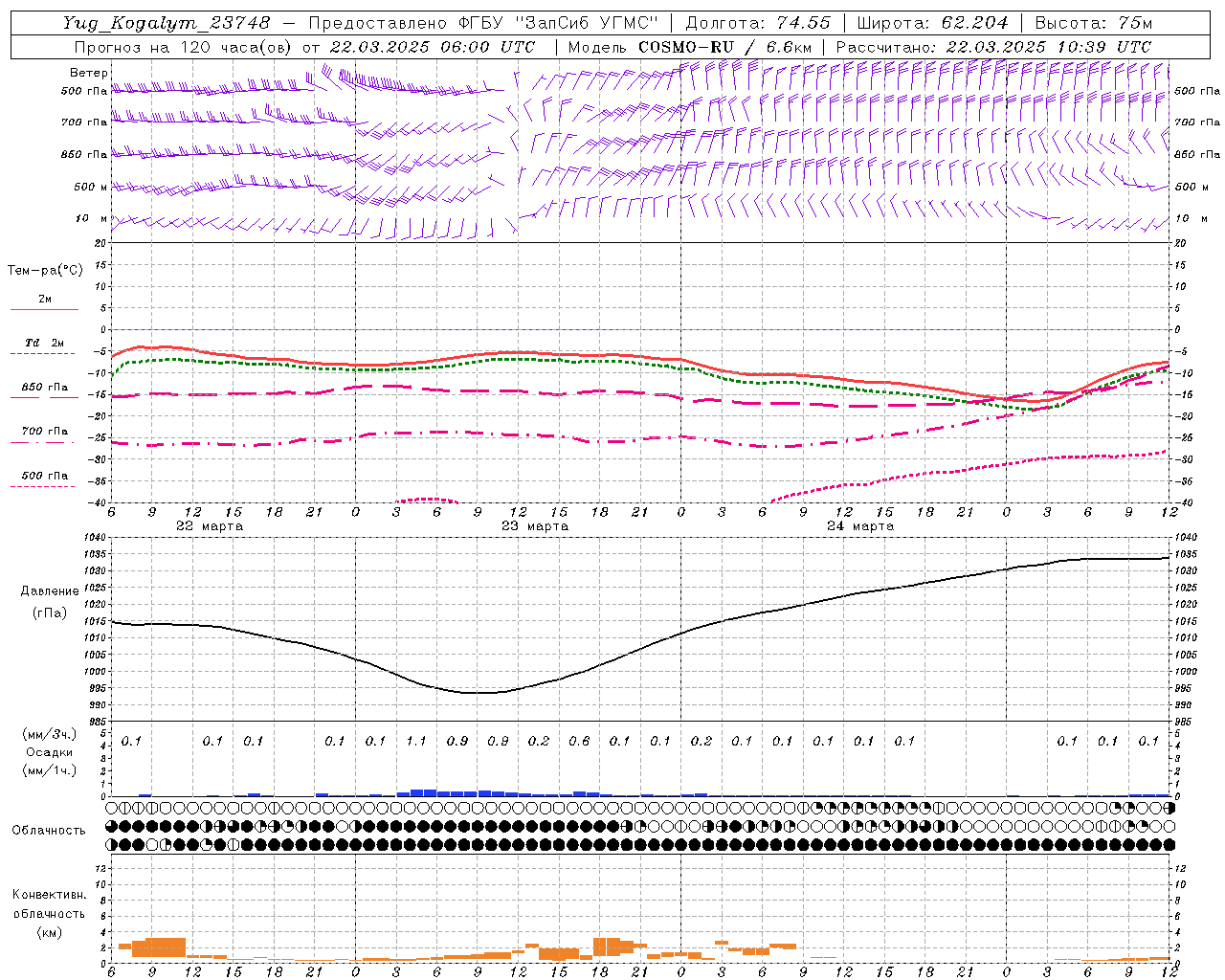Click the (км) unit under convective cloudiness

[x=49, y=931]
